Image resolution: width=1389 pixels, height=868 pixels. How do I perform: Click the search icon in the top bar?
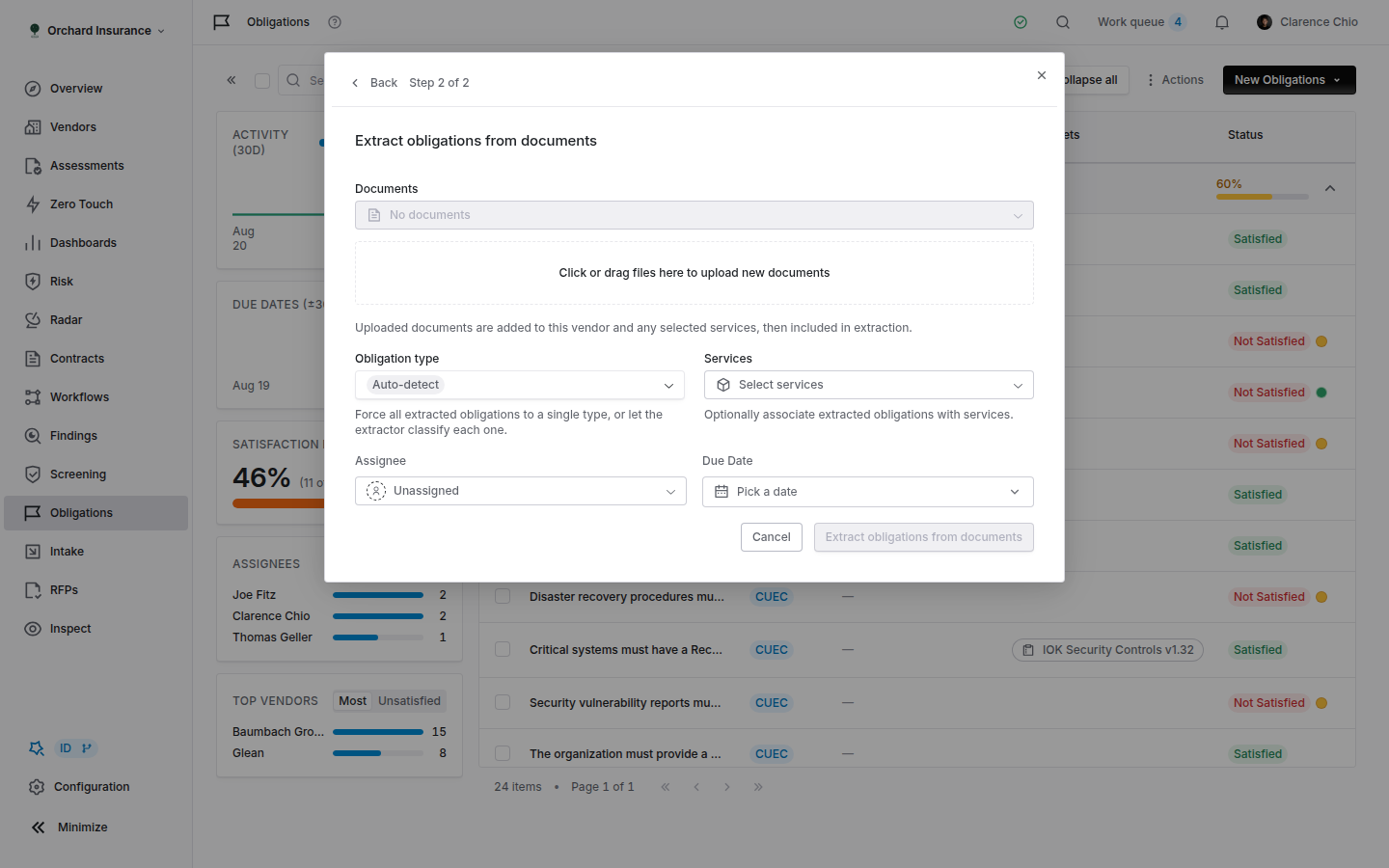1063,22
